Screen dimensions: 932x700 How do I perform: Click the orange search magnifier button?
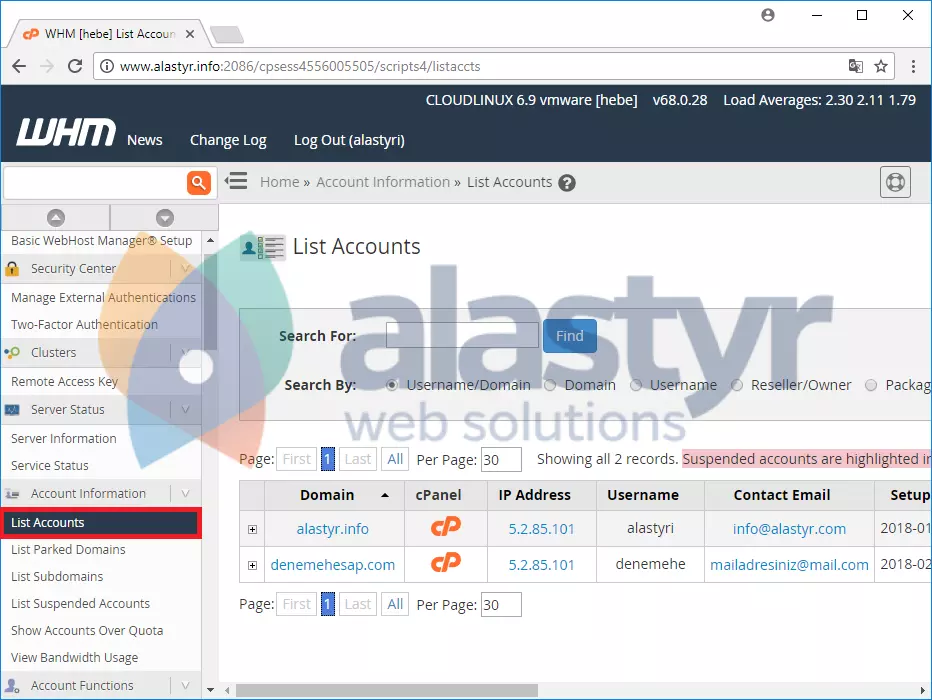click(199, 182)
